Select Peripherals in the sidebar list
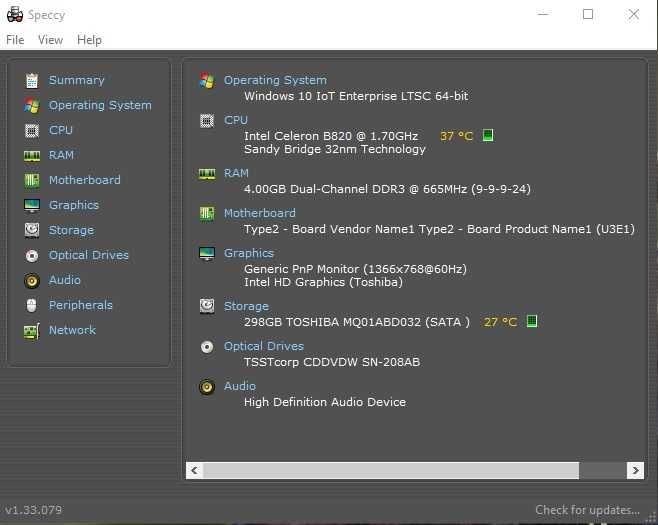658x525 pixels. click(x=81, y=305)
